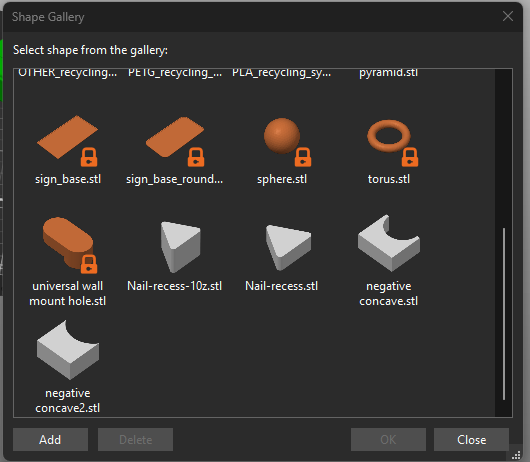Click the PLA_recycling_sy... label

point(282,72)
